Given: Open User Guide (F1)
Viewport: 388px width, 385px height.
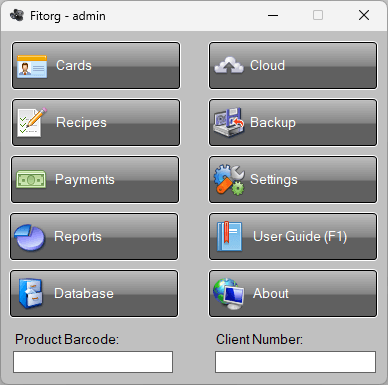Looking at the screenshot, I should 293,237.
